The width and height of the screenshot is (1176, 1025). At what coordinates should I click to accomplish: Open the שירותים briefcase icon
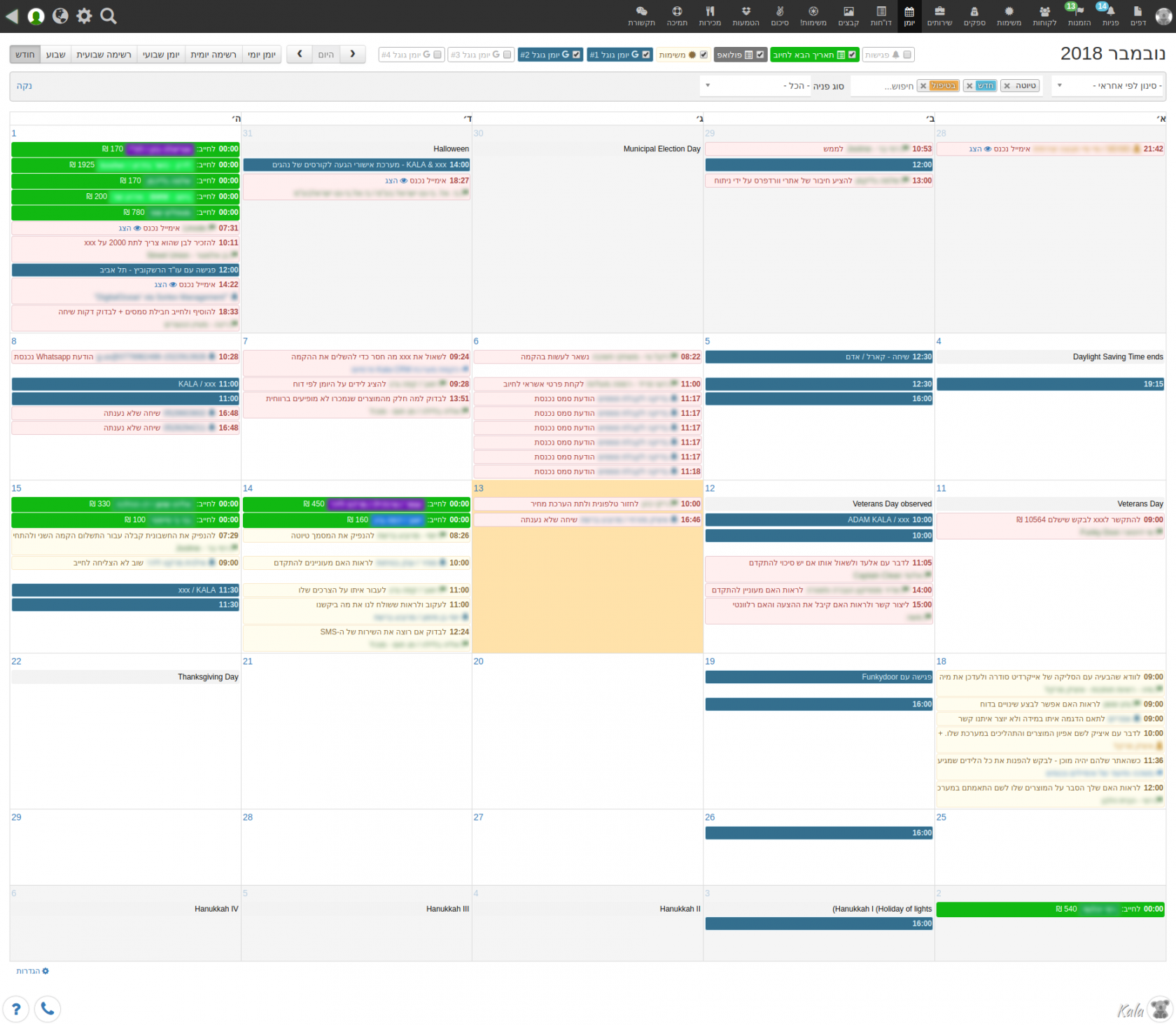[x=939, y=15]
